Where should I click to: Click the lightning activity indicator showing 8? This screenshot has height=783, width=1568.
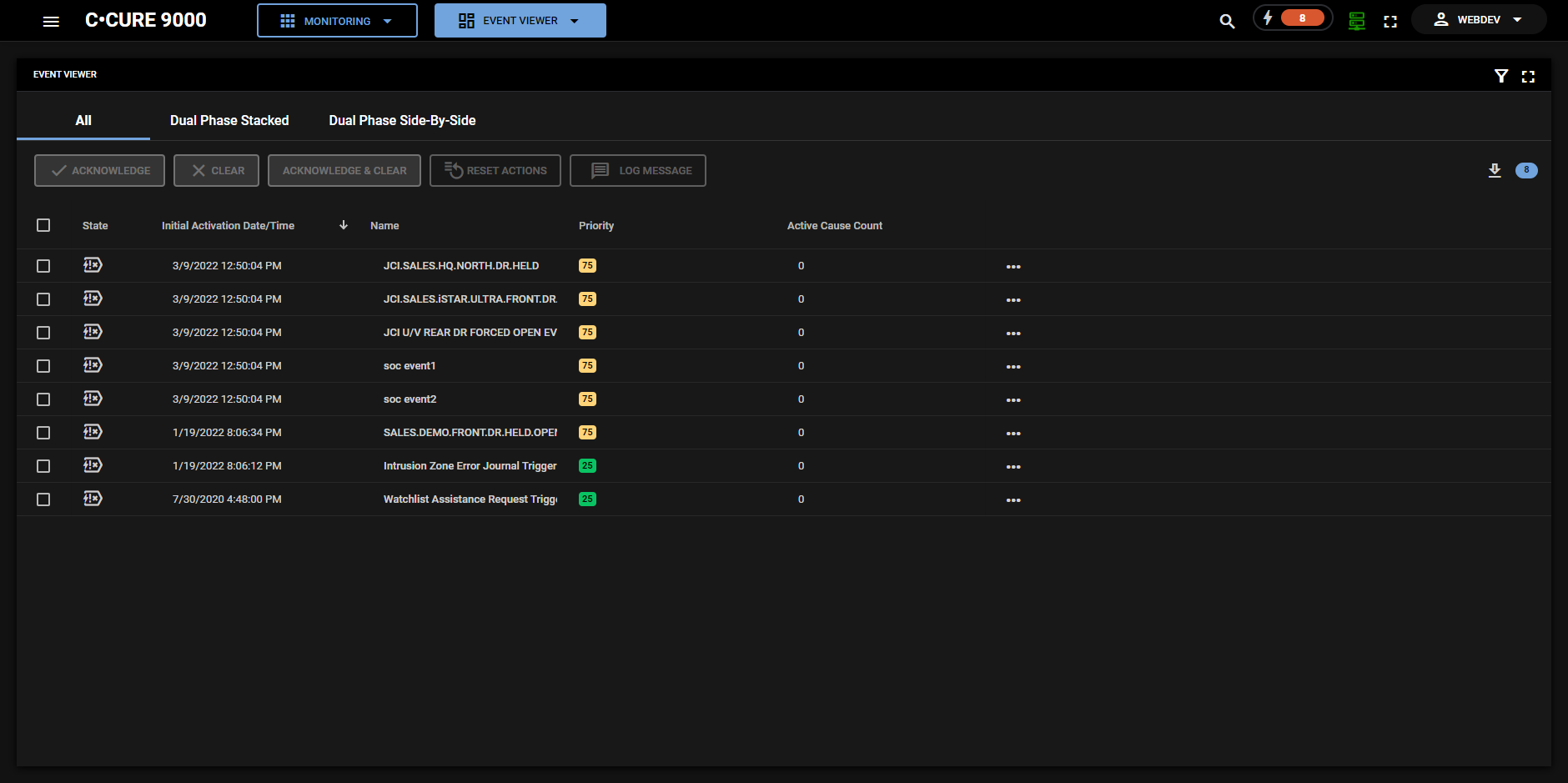pyautogui.click(x=1293, y=17)
